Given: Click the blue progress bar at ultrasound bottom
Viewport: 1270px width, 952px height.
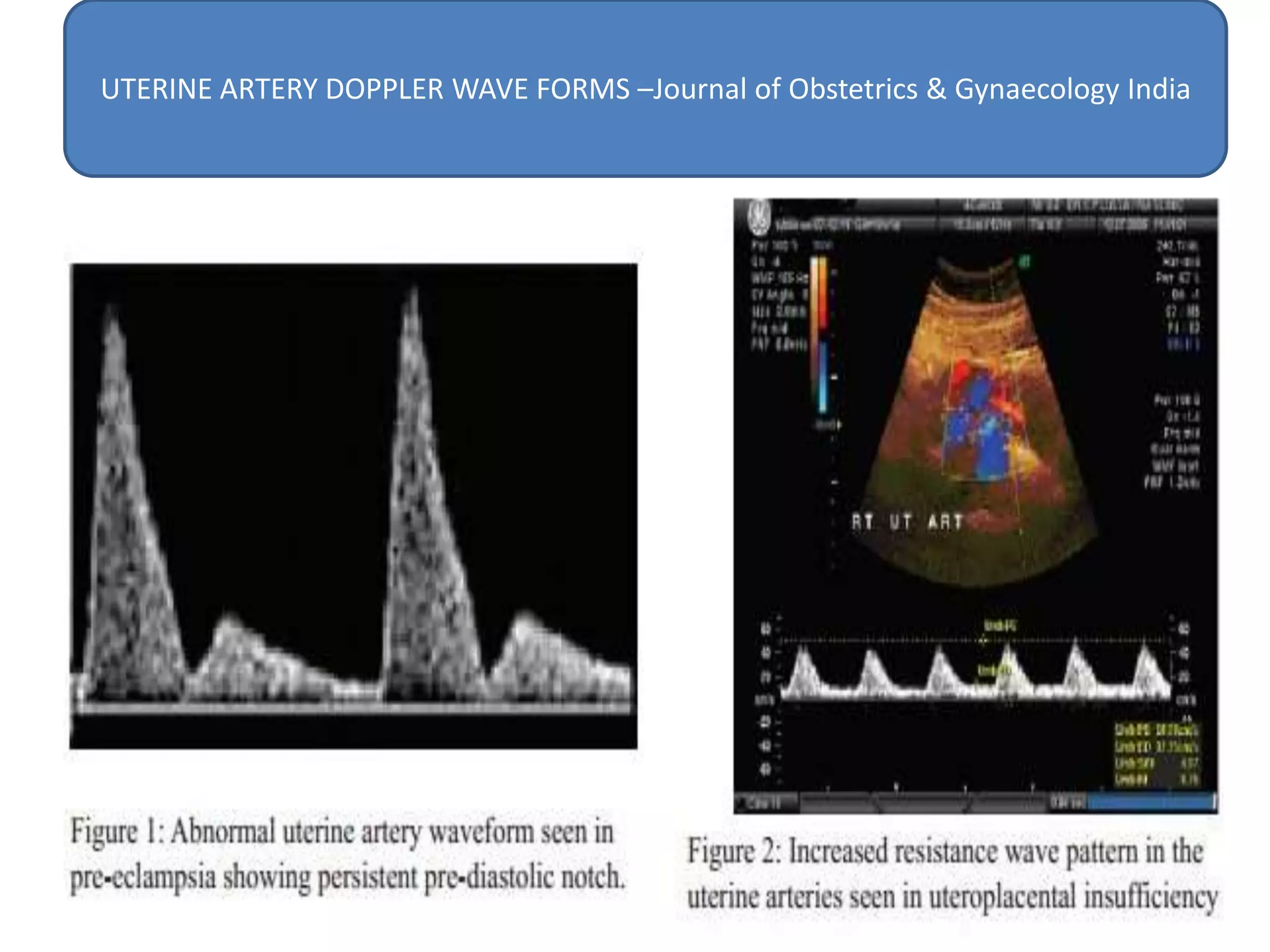Looking at the screenshot, I should point(1152,803).
